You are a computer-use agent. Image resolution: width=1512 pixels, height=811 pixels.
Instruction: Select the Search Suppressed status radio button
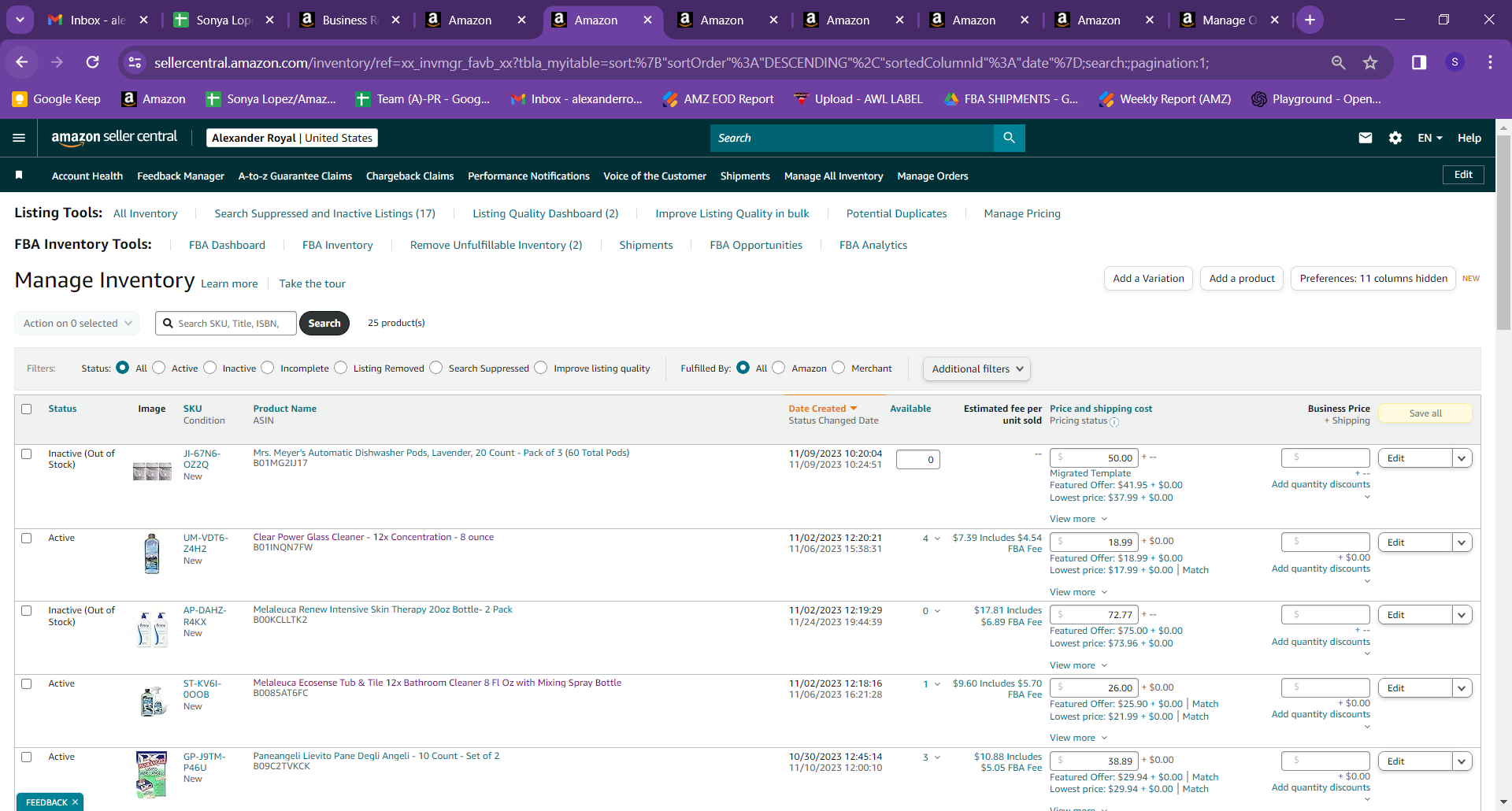click(x=436, y=368)
